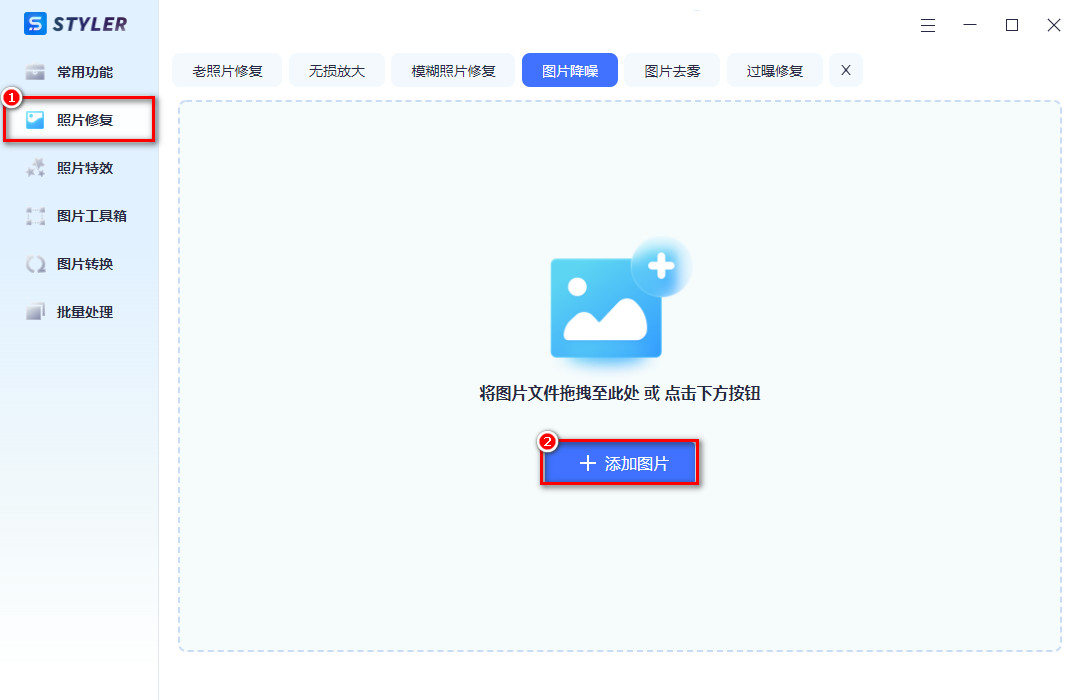The image size is (1080, 700).
Task: Open 照片特效 from the sidebar
Action: pyautogui.click(x=38, y=167)
